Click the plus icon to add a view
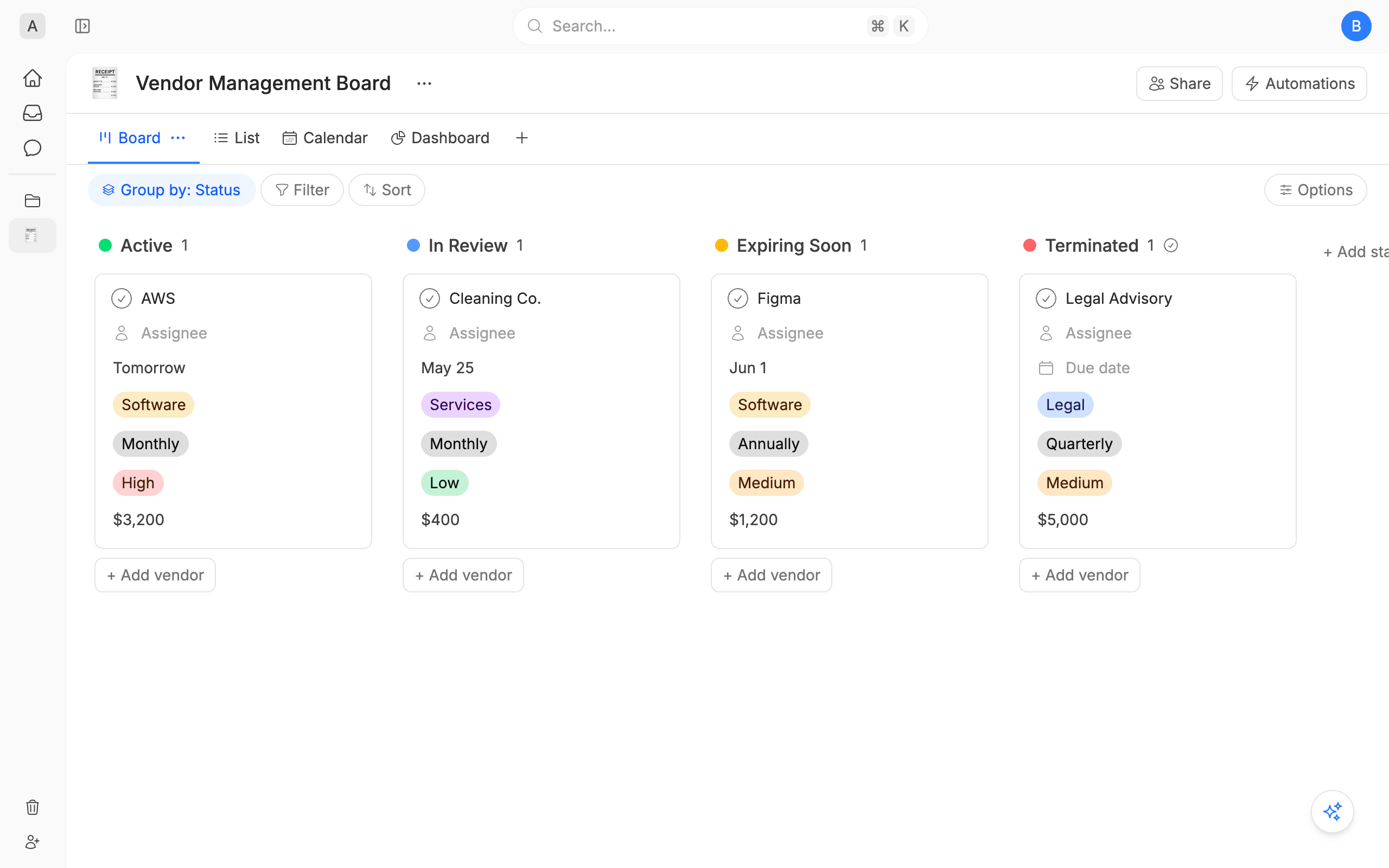This screenshot has height=868, width=1389. pyautogui.click(x=522, y=138)
